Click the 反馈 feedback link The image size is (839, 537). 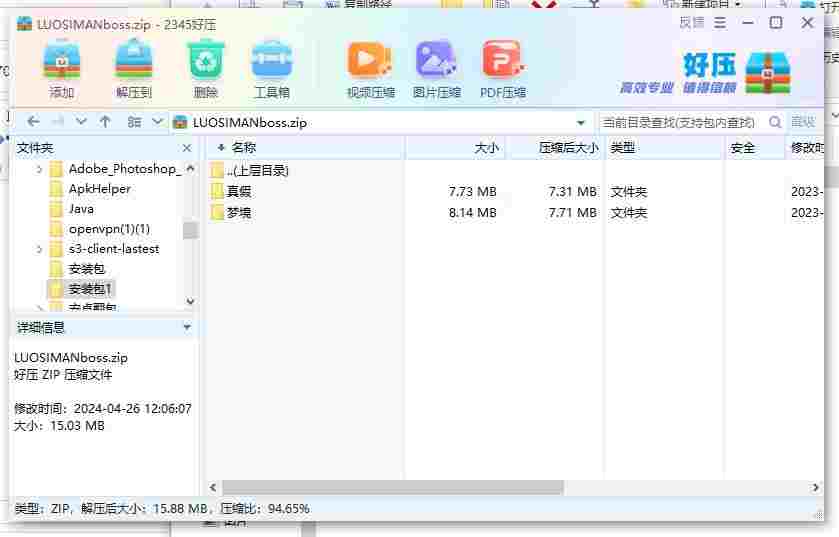point(692,23)
